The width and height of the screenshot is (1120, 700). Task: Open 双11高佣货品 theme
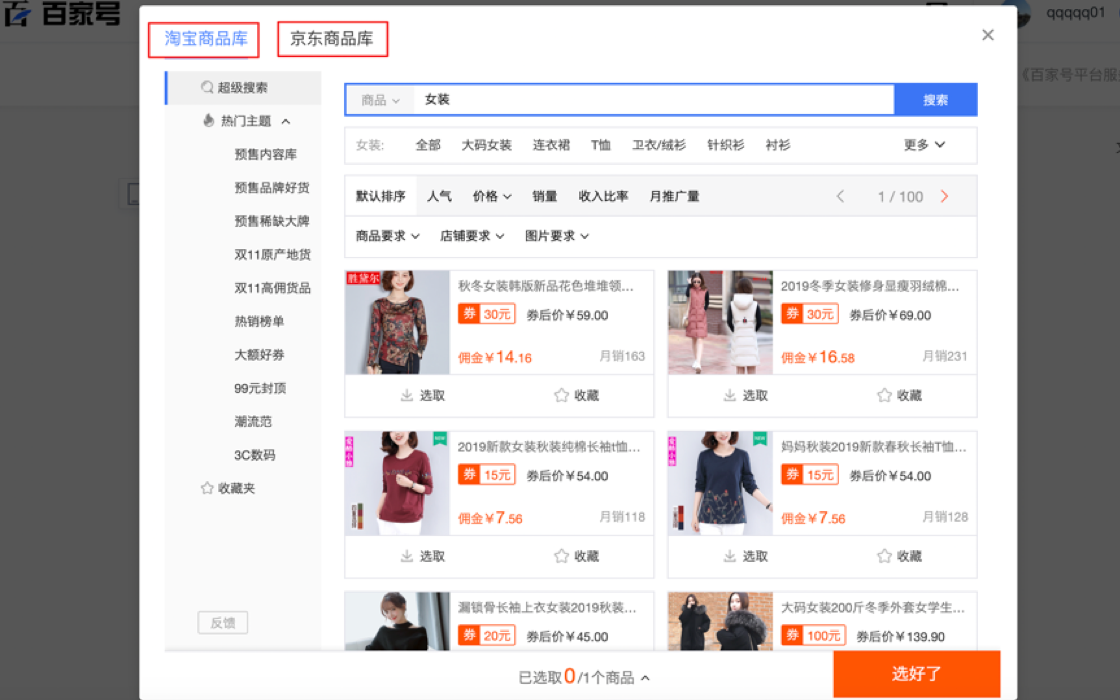273,289
